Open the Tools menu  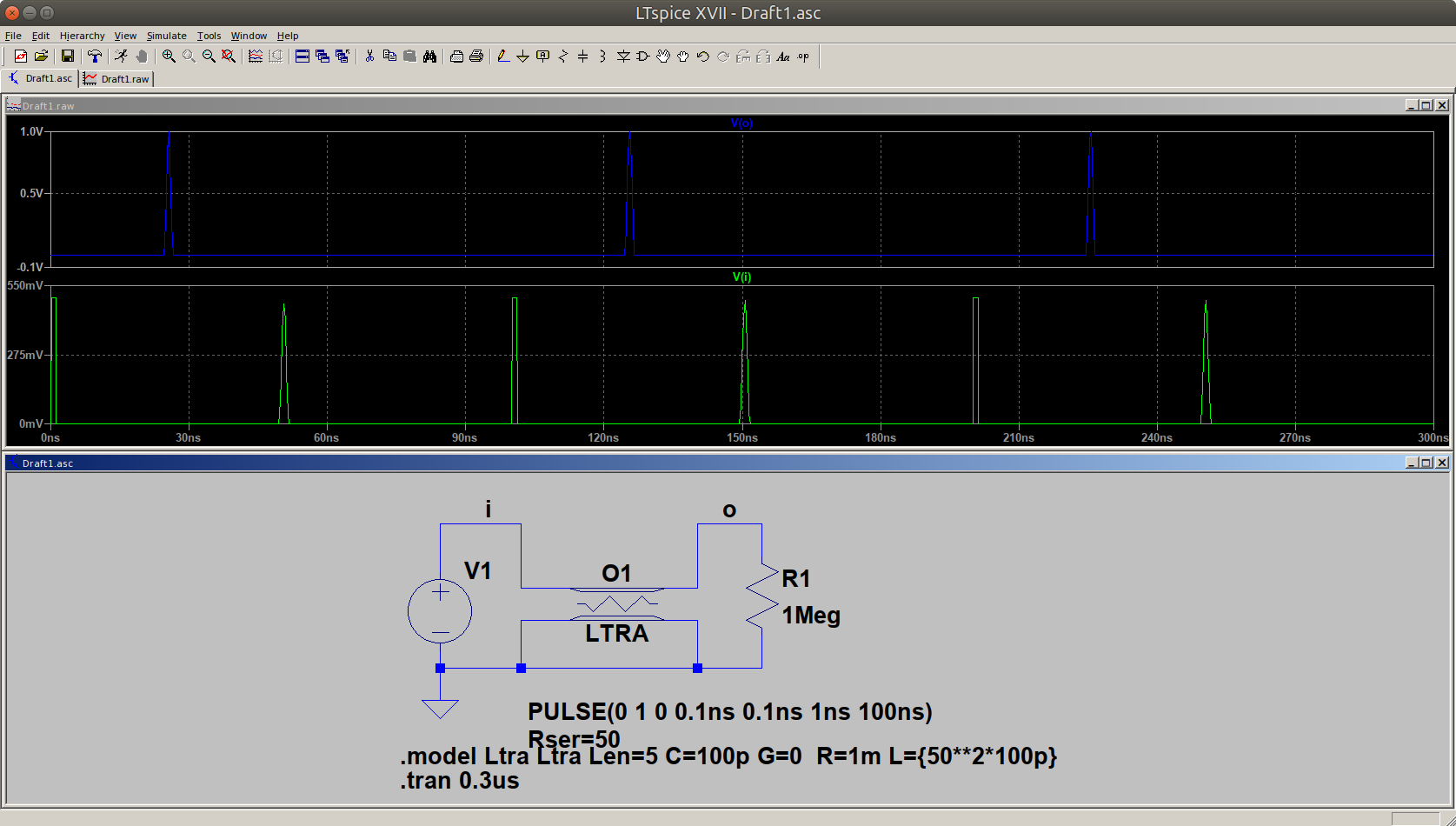[x=209, y=36]
